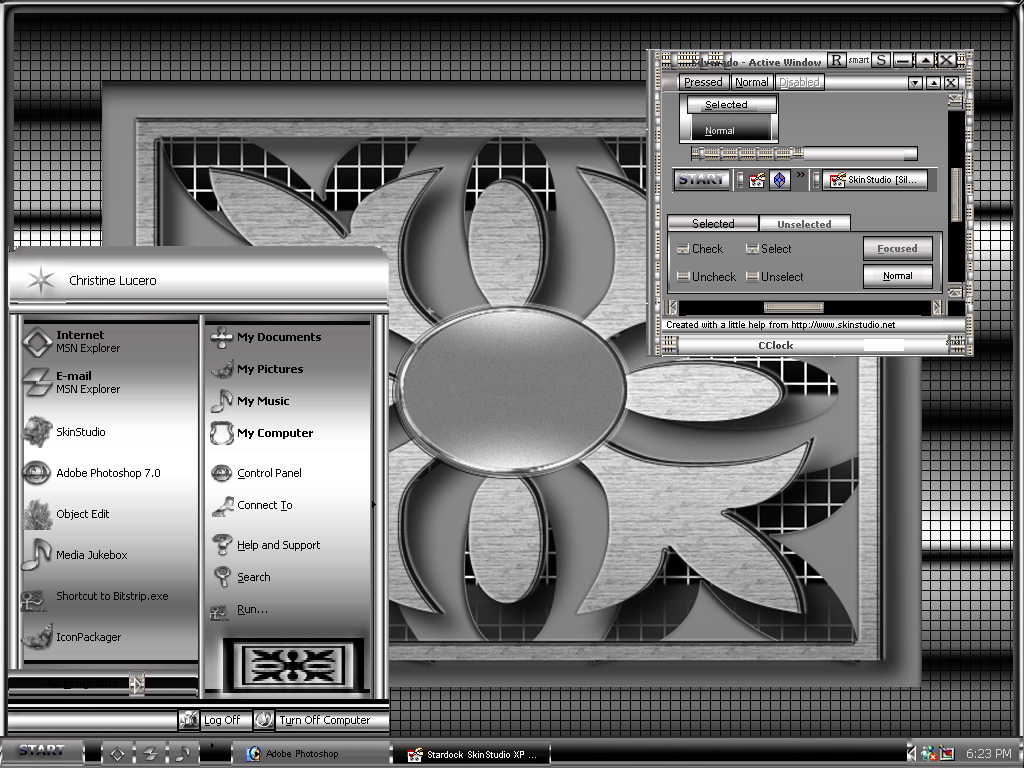The image size is (1024, 768).
Task: Choose the Select radio button
Action: [752, 249]
